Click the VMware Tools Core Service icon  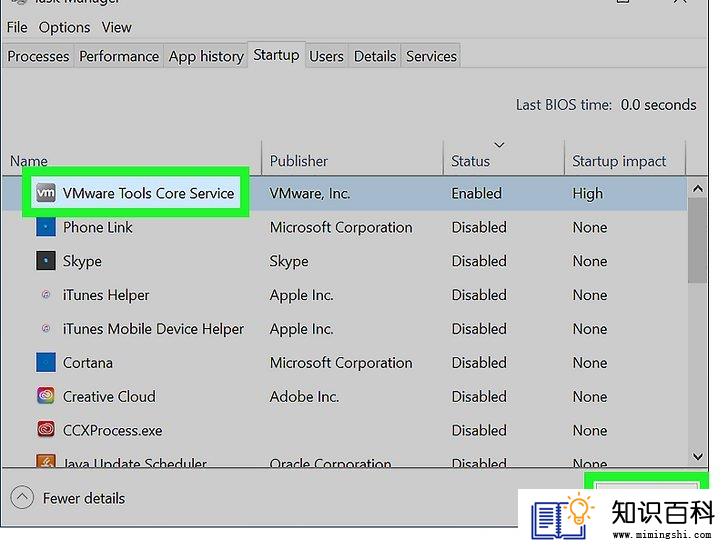(46, 193)
